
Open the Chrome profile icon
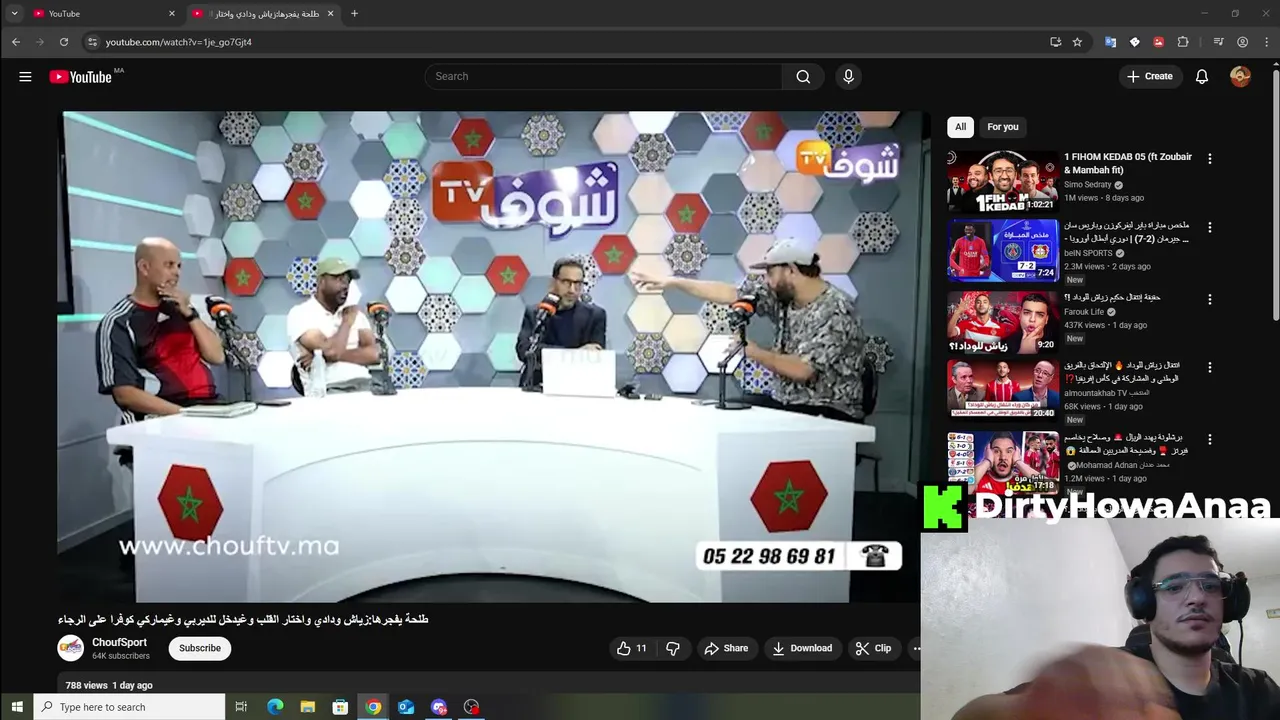point(1242,42)
